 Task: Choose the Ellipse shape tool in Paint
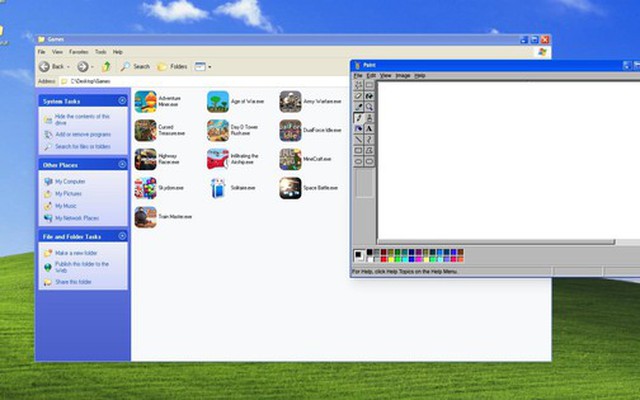click(x=358, y=161)
